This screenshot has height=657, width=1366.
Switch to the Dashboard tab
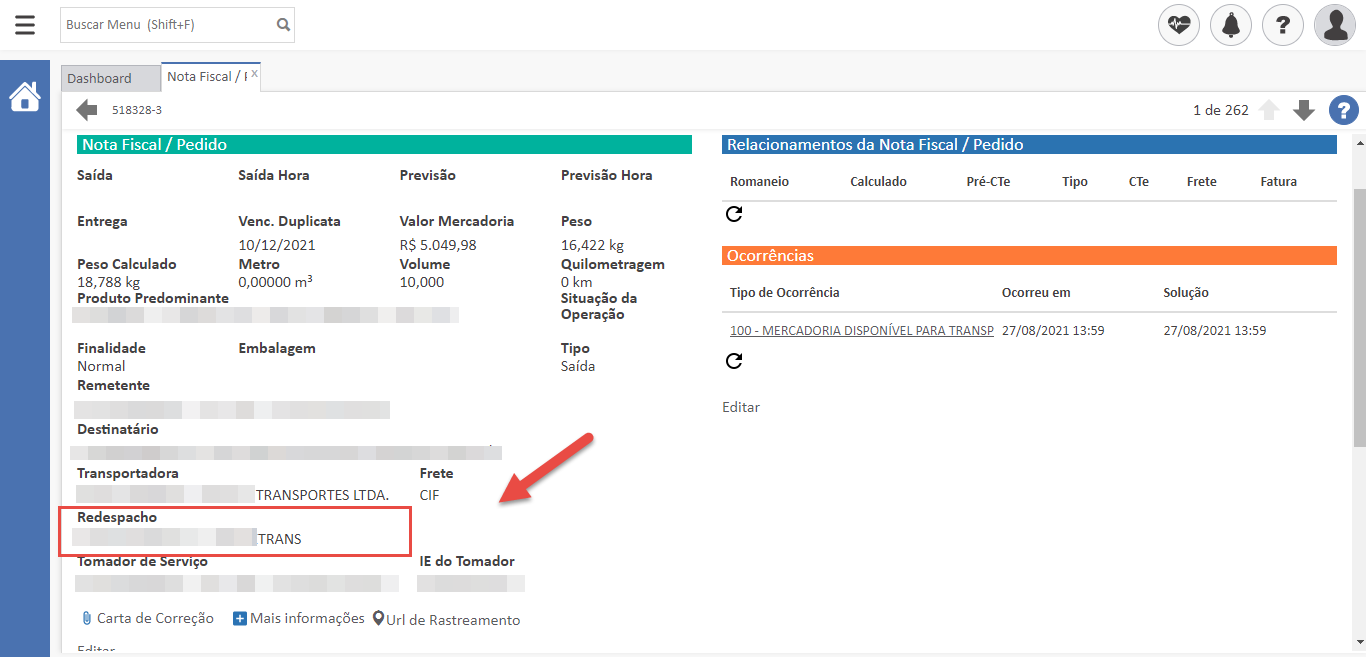coord(100,78)
